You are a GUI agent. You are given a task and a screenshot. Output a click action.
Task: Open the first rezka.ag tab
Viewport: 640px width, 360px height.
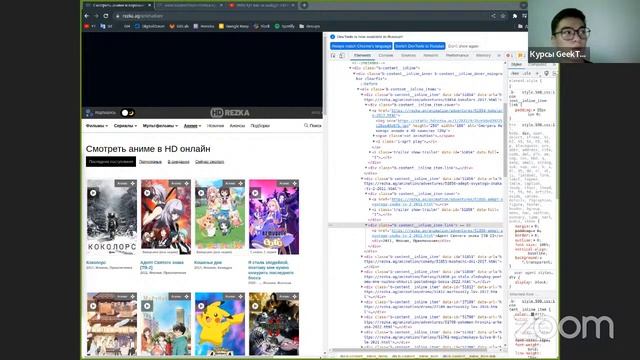pyautogui.click(x=118, y=5)
